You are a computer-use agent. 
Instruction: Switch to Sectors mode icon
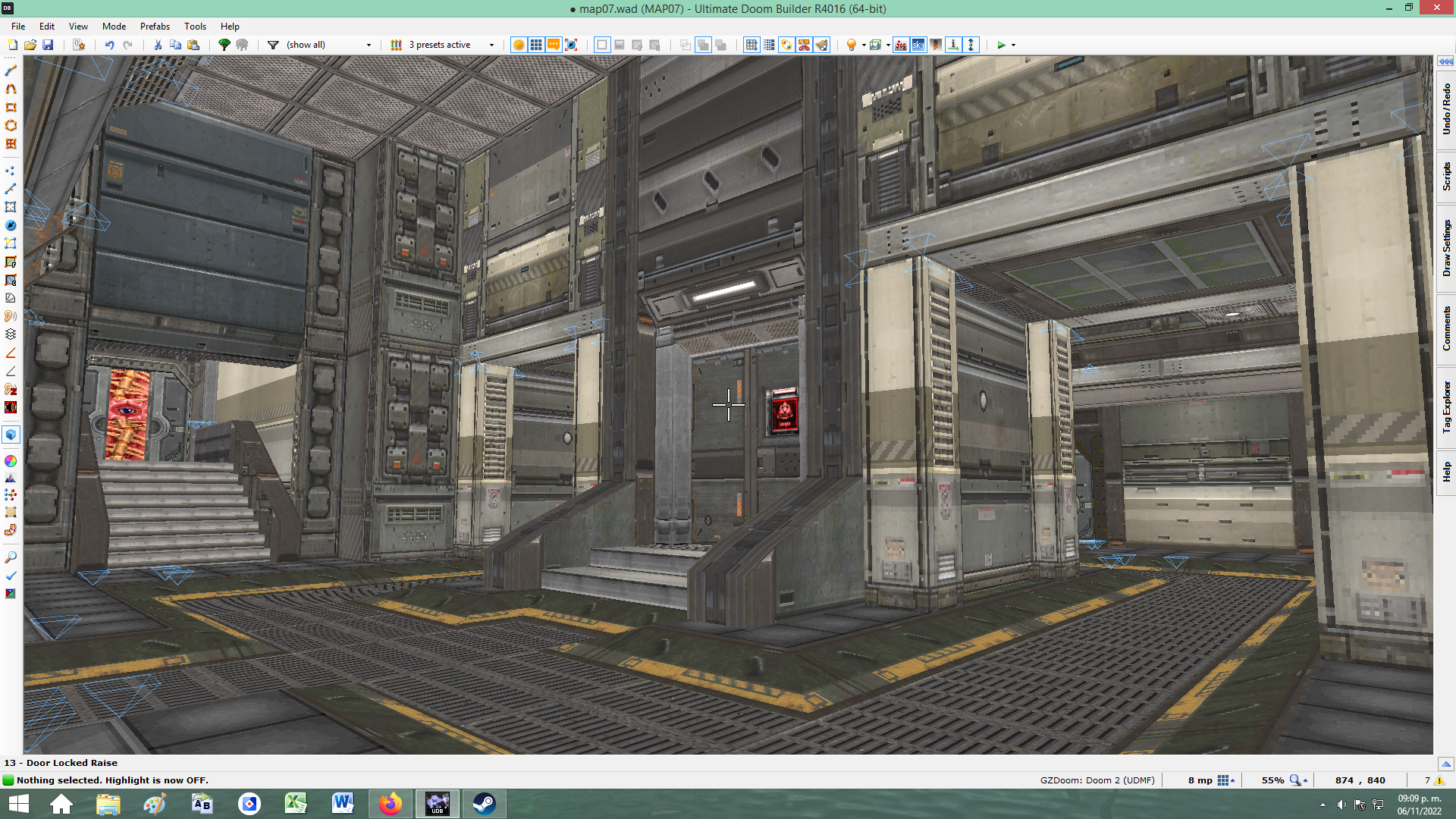click(x=11, y=207)
